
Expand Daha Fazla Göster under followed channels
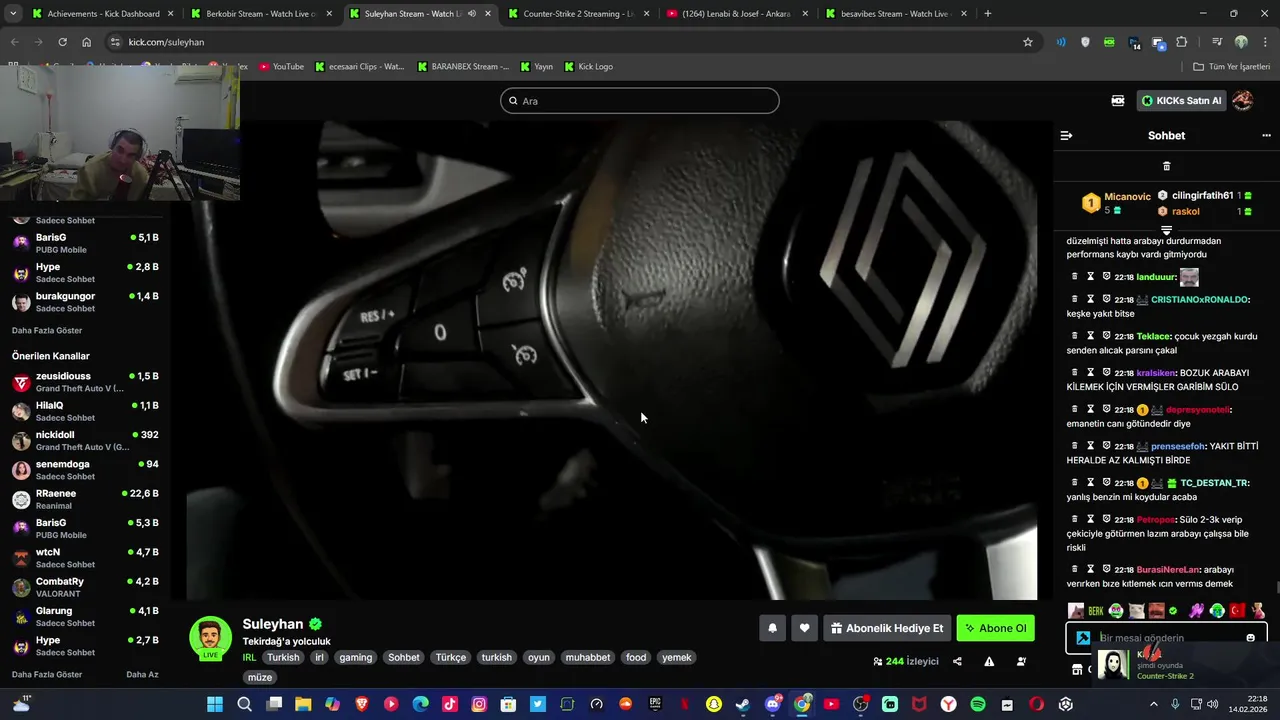47,330
